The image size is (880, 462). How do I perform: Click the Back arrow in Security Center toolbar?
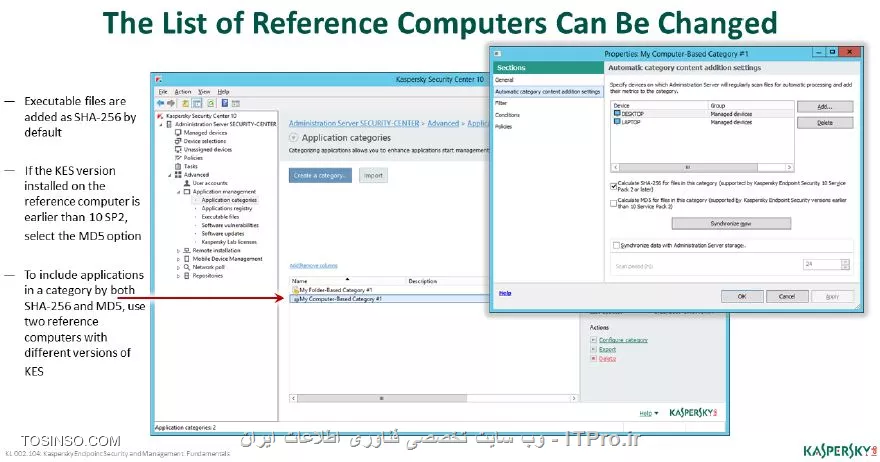[x=161, y=103]
